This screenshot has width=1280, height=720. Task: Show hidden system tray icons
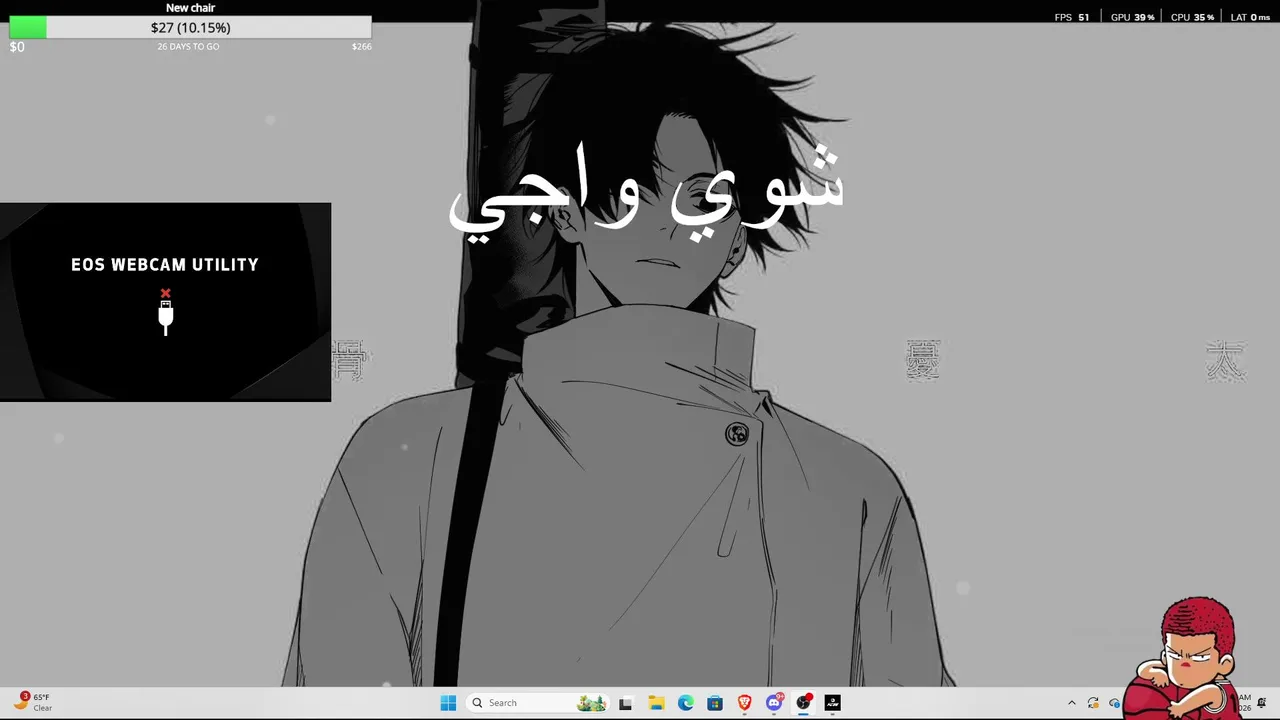(1072, 703)
